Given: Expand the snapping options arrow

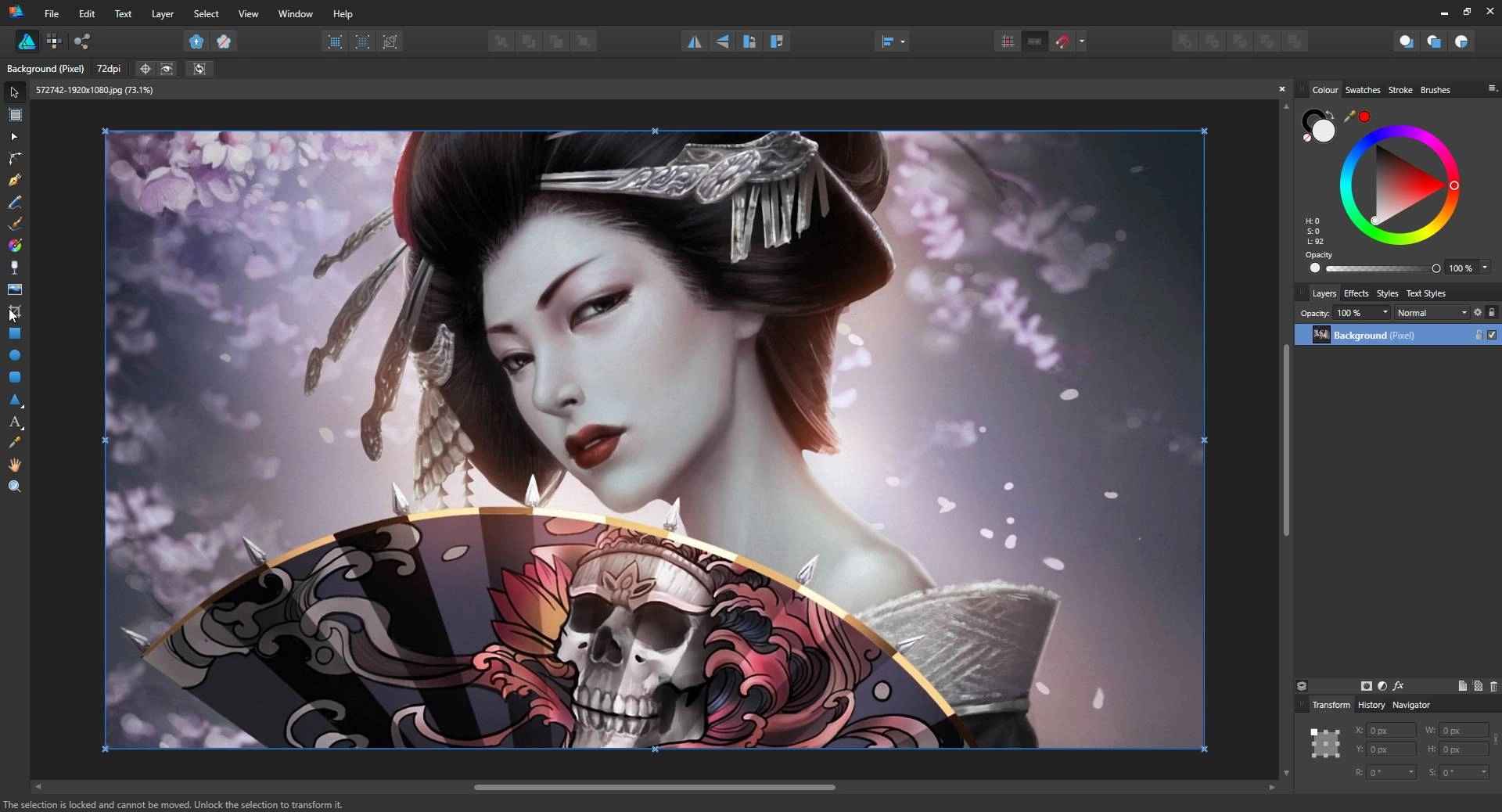Looking at the screenshot, I should coord(1082,41).
